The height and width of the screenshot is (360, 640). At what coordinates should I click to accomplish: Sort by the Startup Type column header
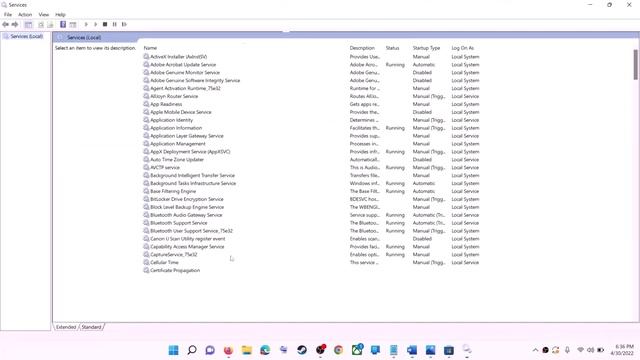(426, 48)
